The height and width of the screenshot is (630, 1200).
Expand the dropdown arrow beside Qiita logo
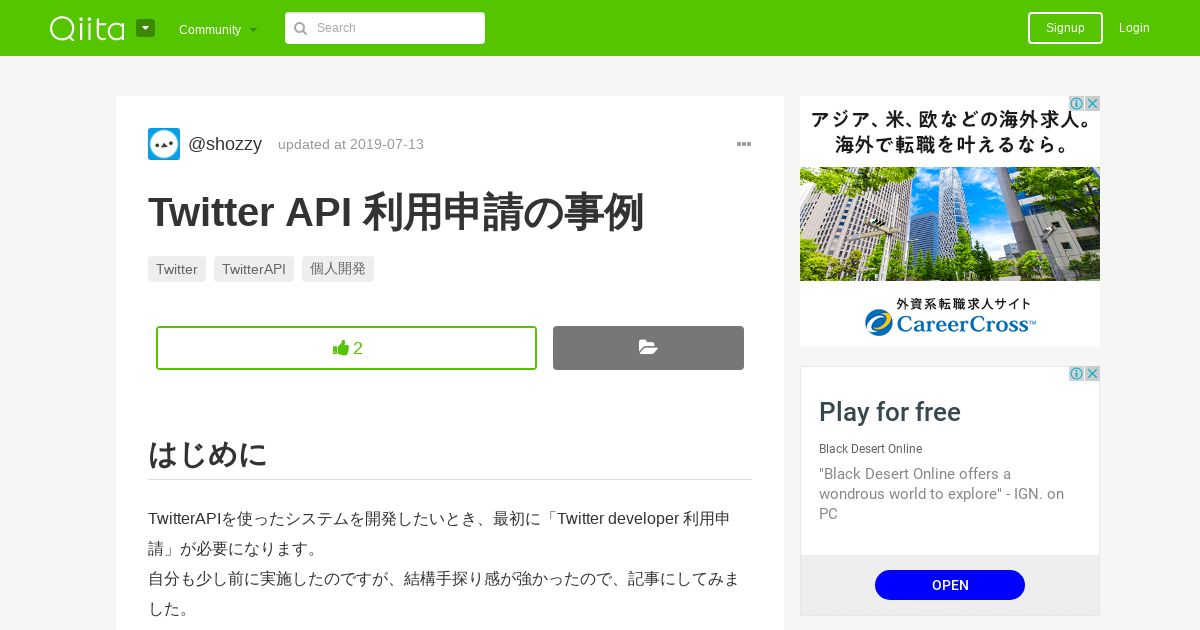[x=146, y=28]
